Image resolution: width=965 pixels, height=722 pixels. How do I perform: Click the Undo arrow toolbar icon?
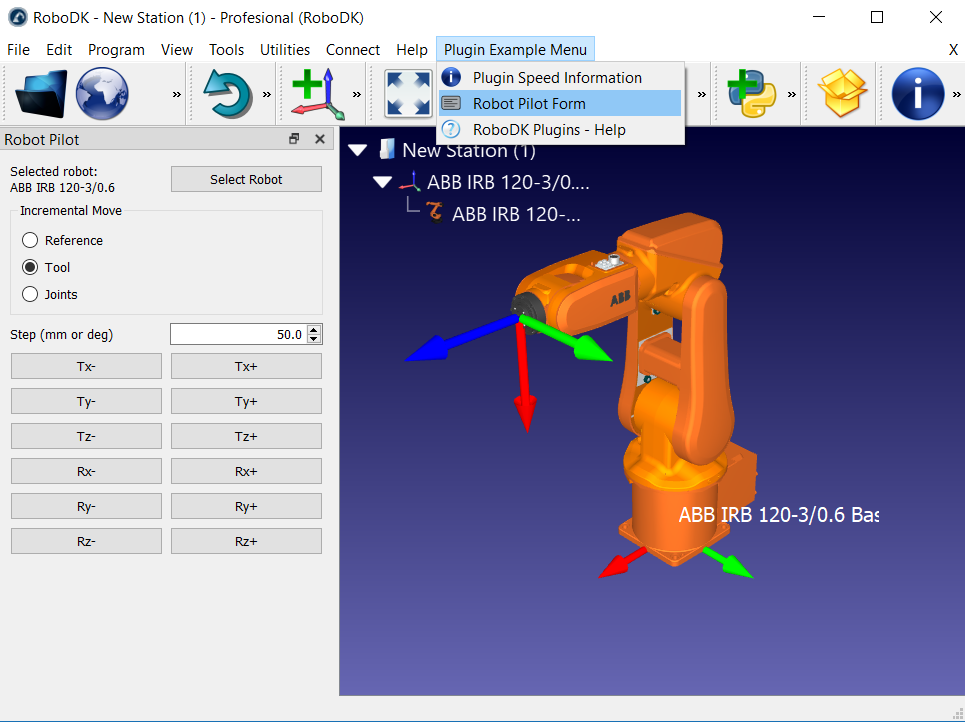228,94
